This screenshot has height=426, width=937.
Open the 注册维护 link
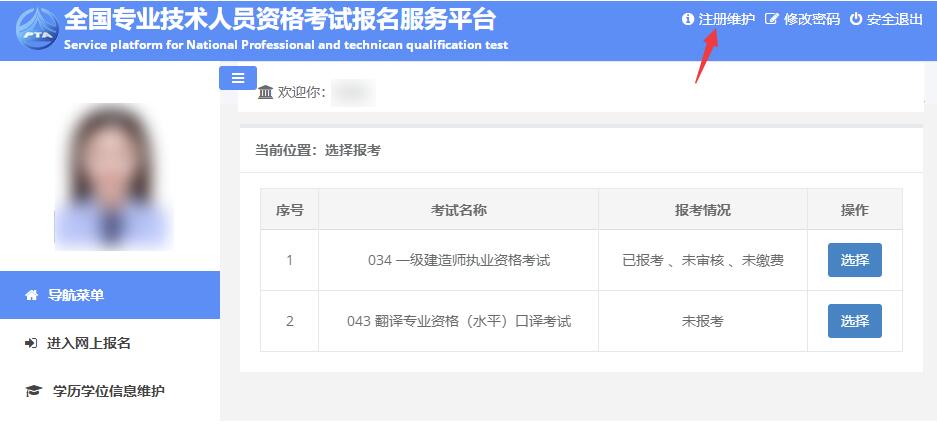coord(726,19)
